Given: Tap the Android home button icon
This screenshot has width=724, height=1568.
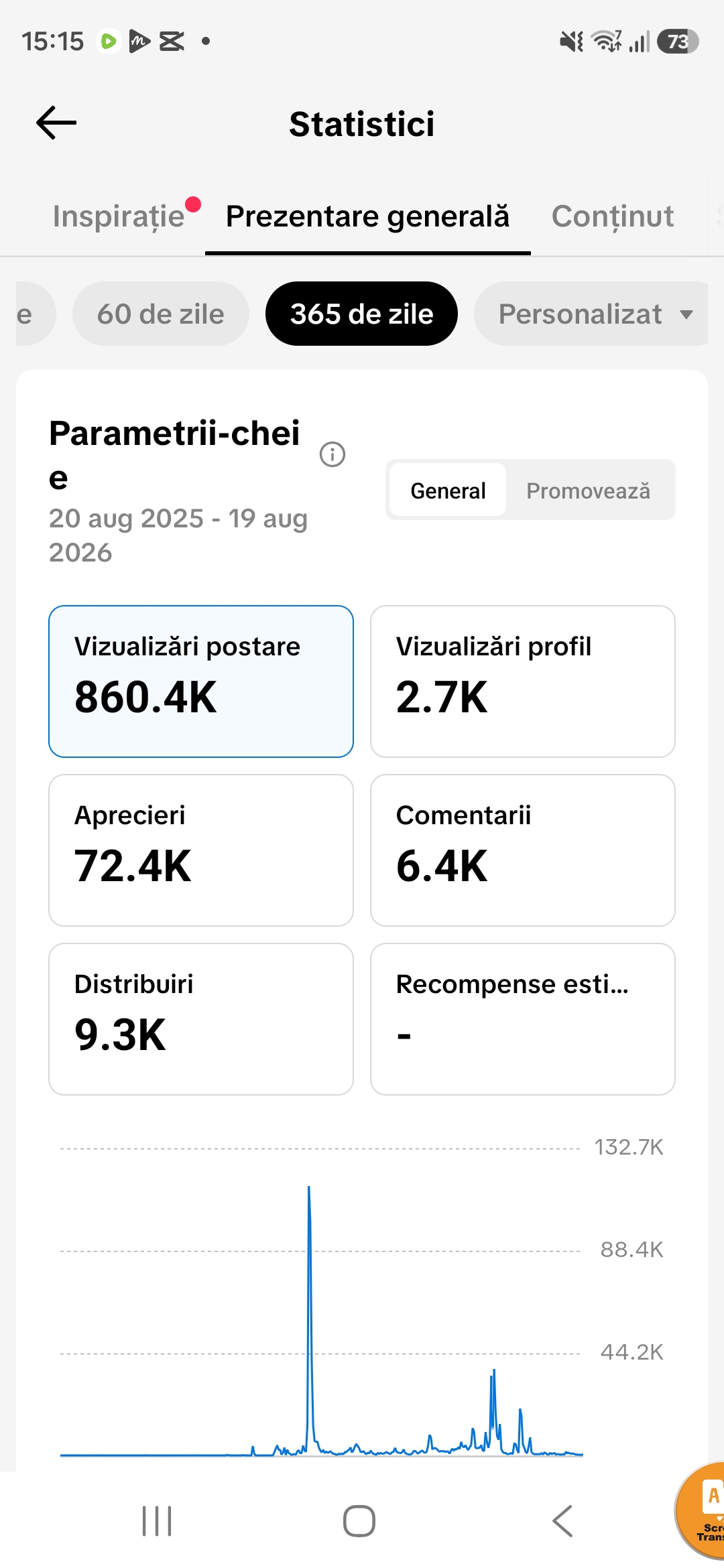Looking at the screenshot, I should click(x=359, y=1521).
